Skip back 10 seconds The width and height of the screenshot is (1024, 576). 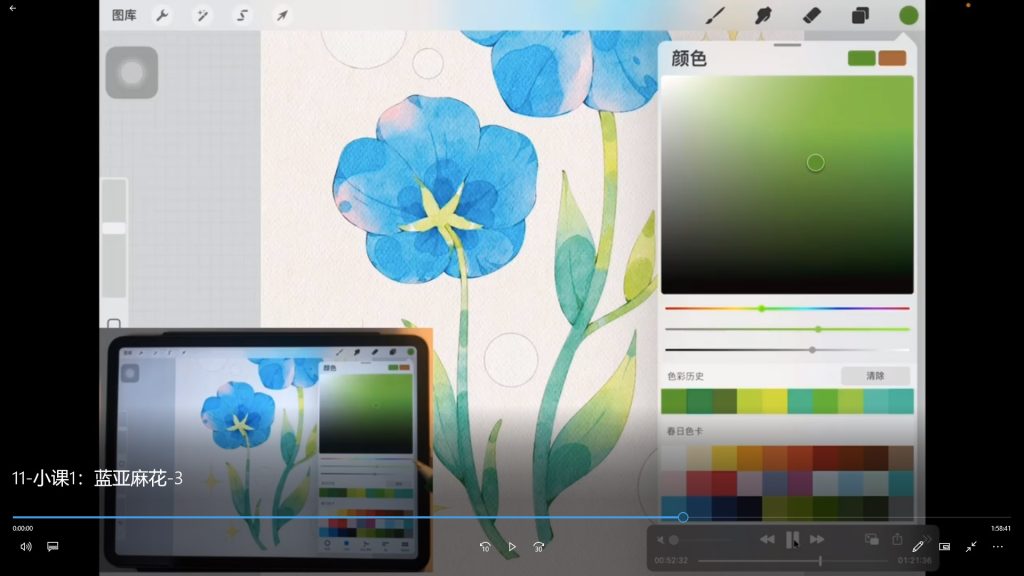(485, 547)
